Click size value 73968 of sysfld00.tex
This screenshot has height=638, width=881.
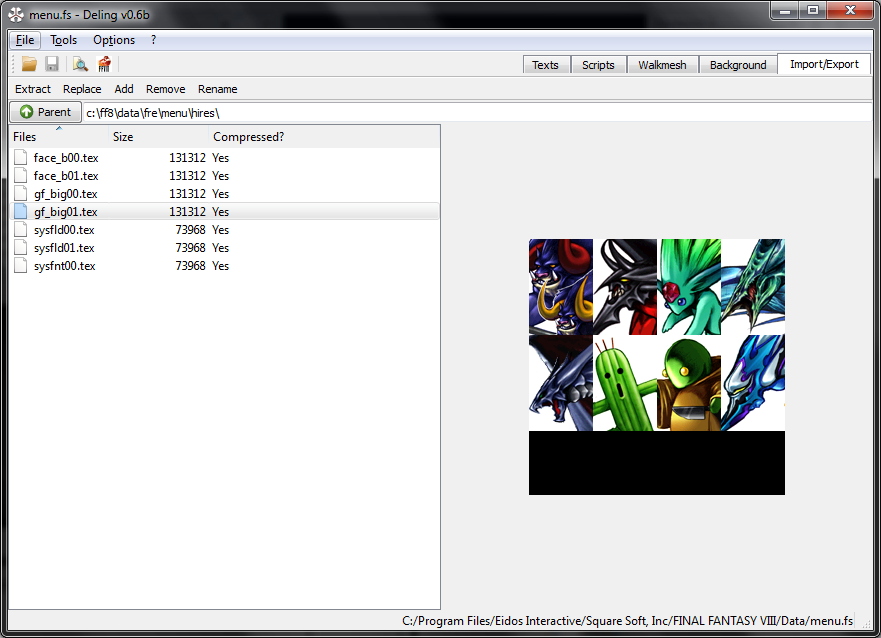tap(190, 230)
